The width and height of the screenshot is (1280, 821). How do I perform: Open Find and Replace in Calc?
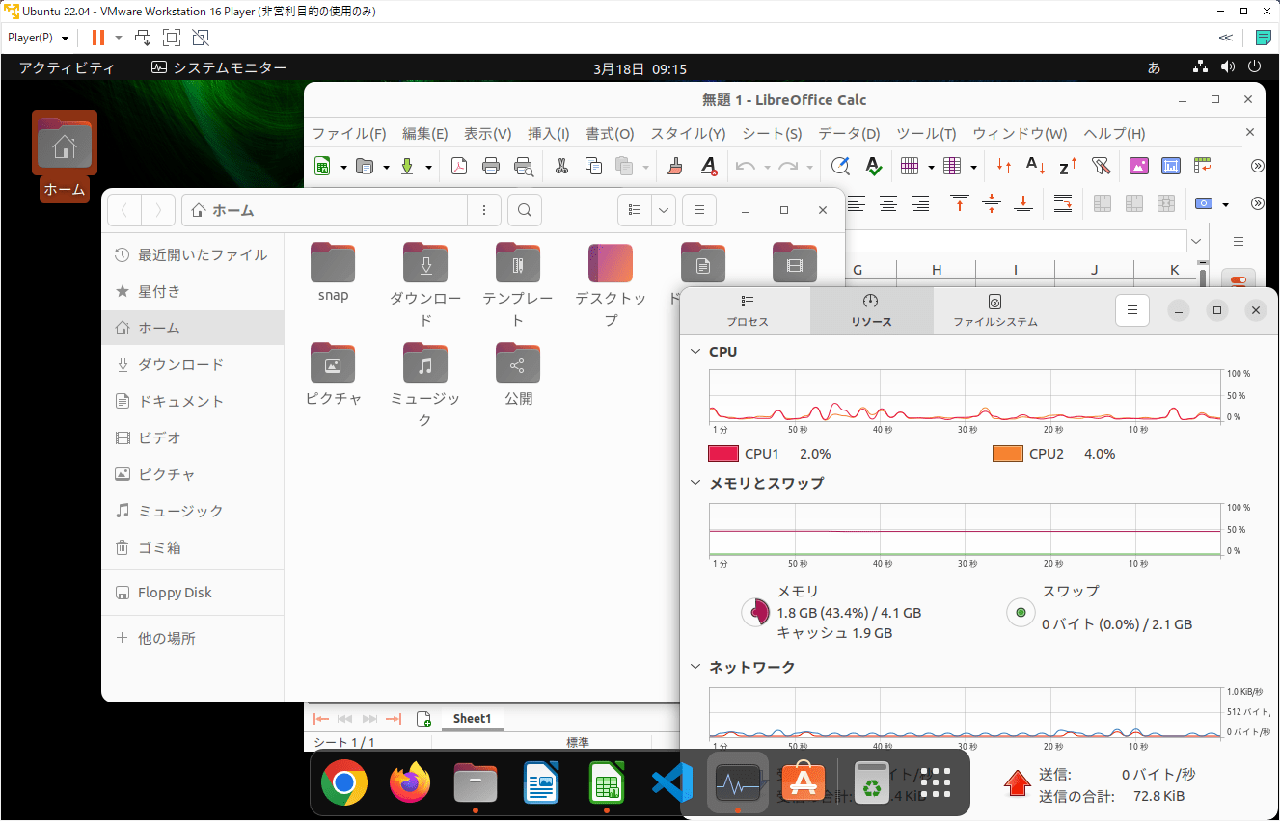click(840, 166)
